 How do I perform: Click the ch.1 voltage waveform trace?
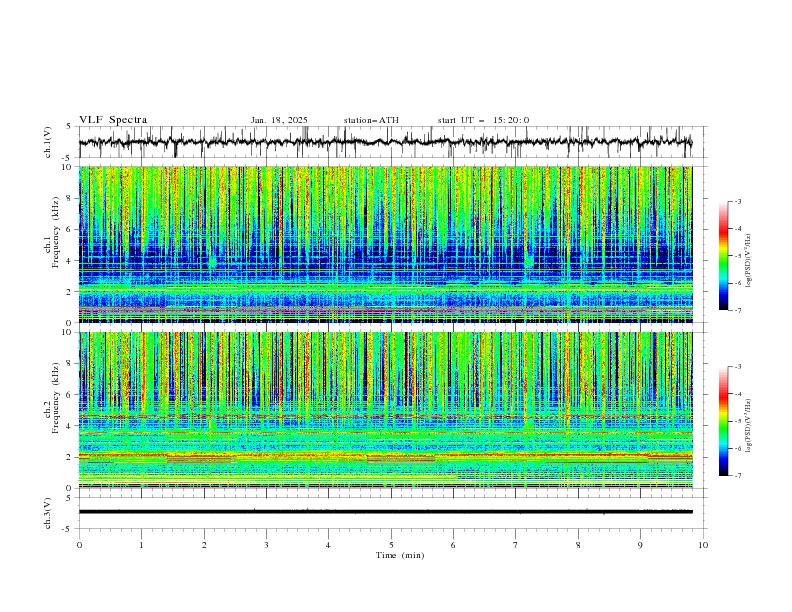[x=385, y=142]
